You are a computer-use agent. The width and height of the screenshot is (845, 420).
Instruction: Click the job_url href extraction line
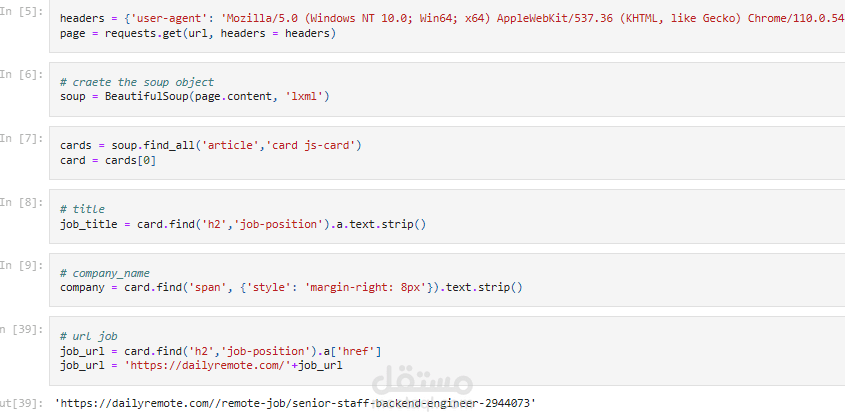click(221, 351)
